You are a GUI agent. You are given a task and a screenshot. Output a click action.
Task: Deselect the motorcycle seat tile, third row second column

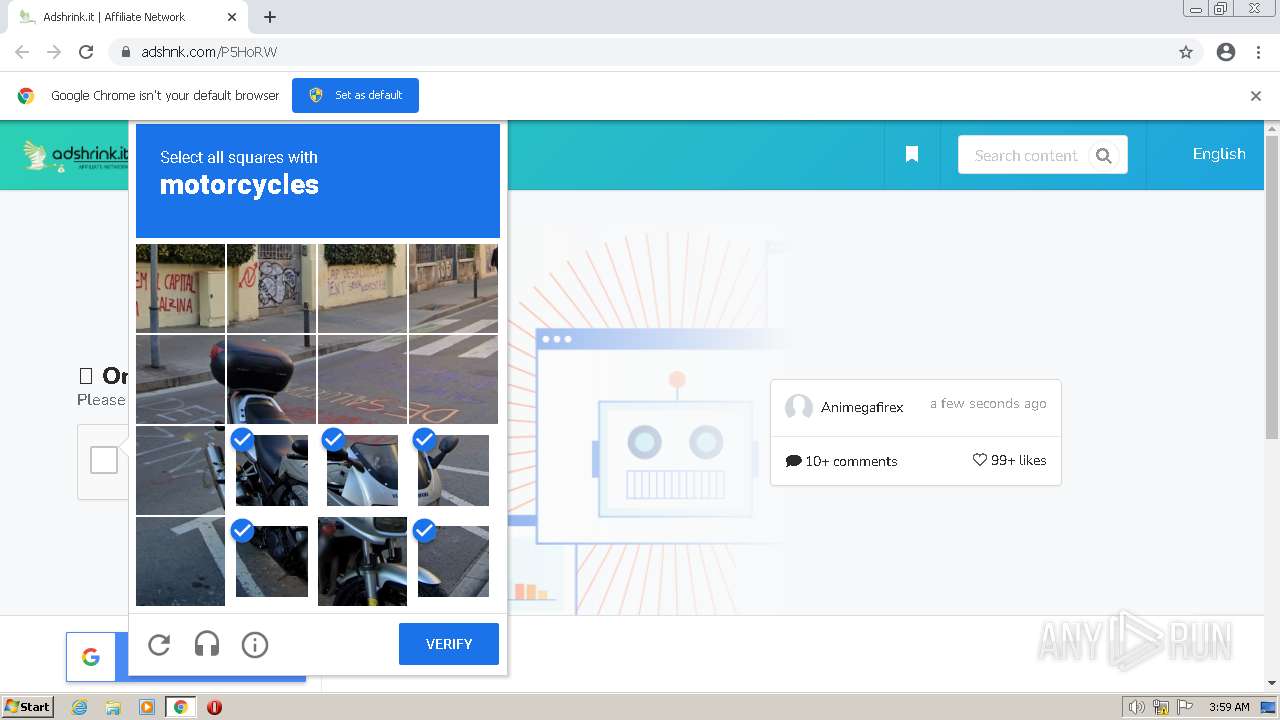click(271, 470)
